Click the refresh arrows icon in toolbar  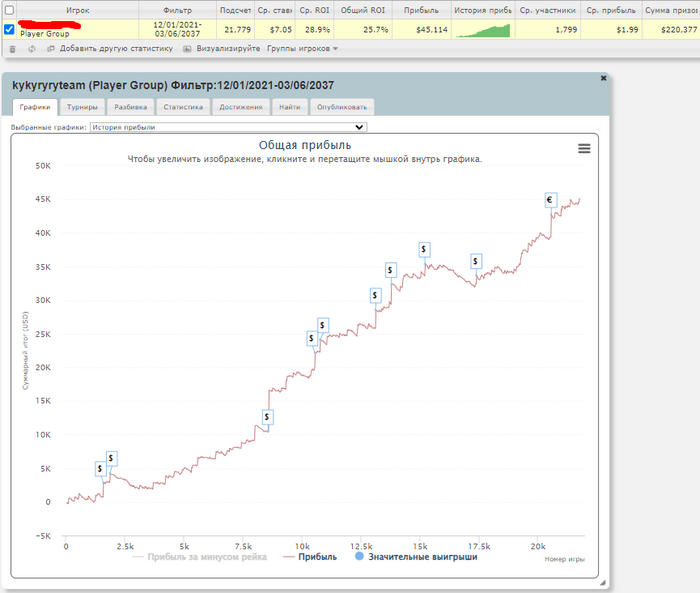point(31,49)
